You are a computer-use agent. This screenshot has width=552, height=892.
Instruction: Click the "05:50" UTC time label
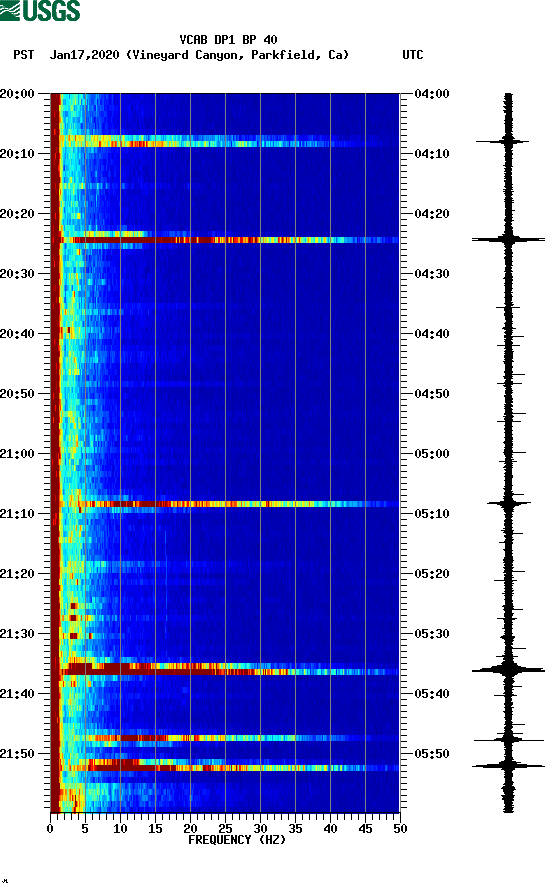tap(432, 754)
